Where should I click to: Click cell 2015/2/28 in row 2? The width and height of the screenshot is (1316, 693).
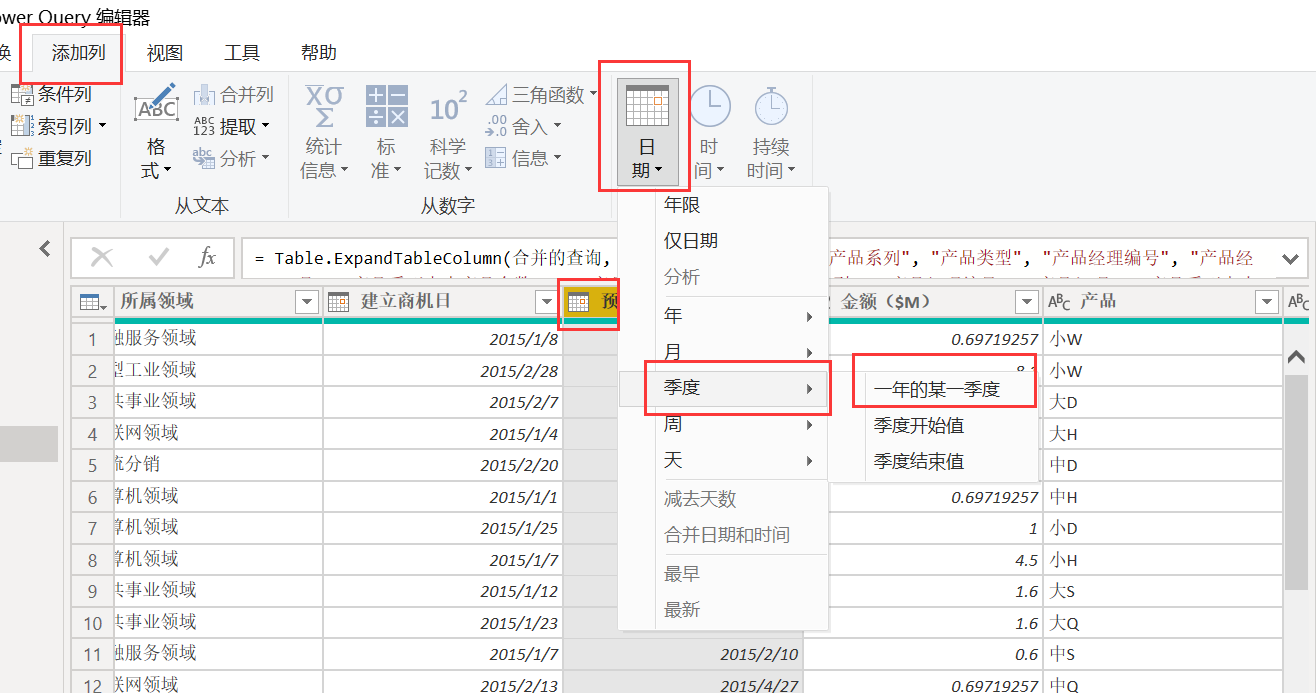[x=443, y=371]
